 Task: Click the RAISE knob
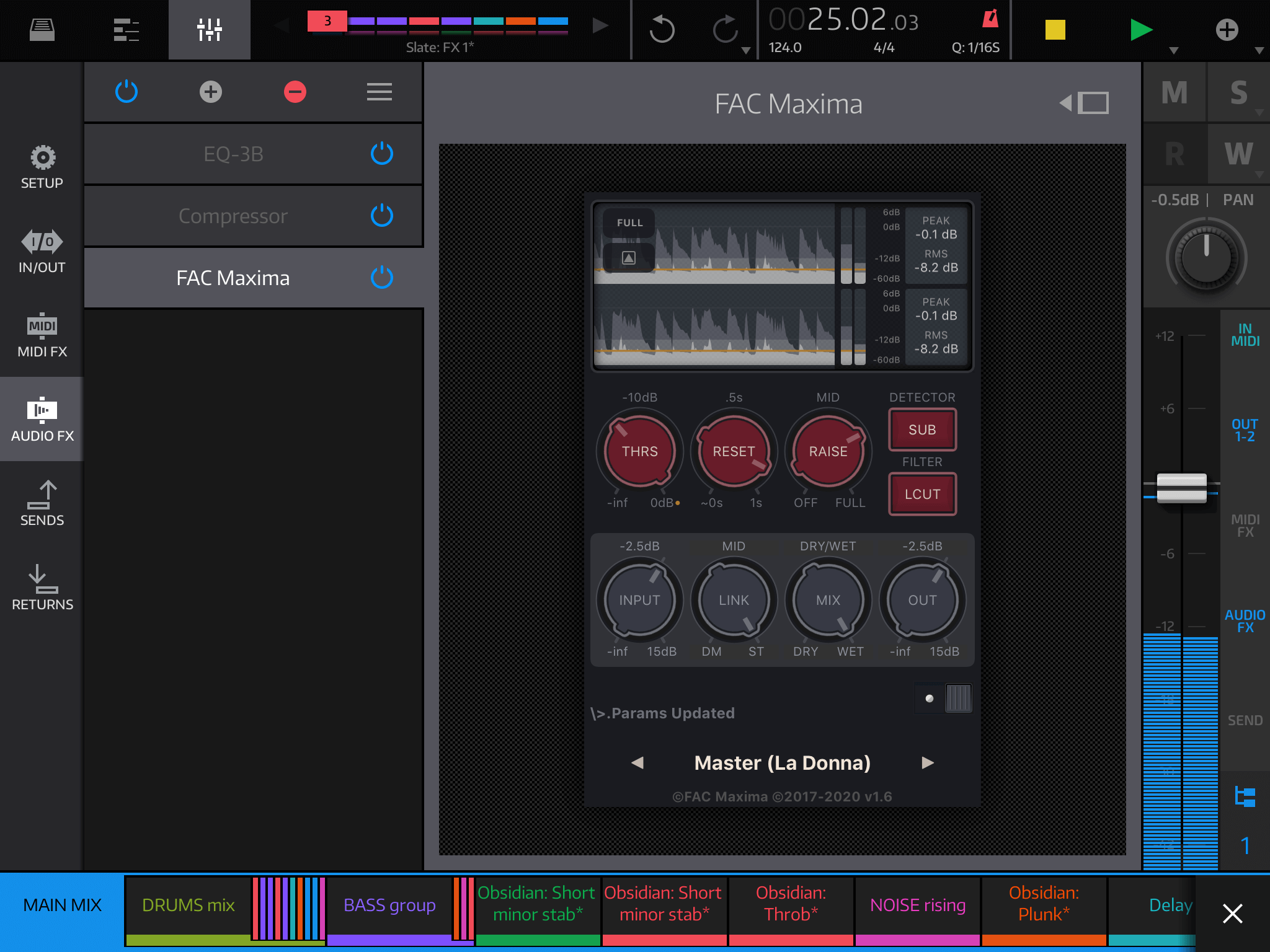(828, 451)
